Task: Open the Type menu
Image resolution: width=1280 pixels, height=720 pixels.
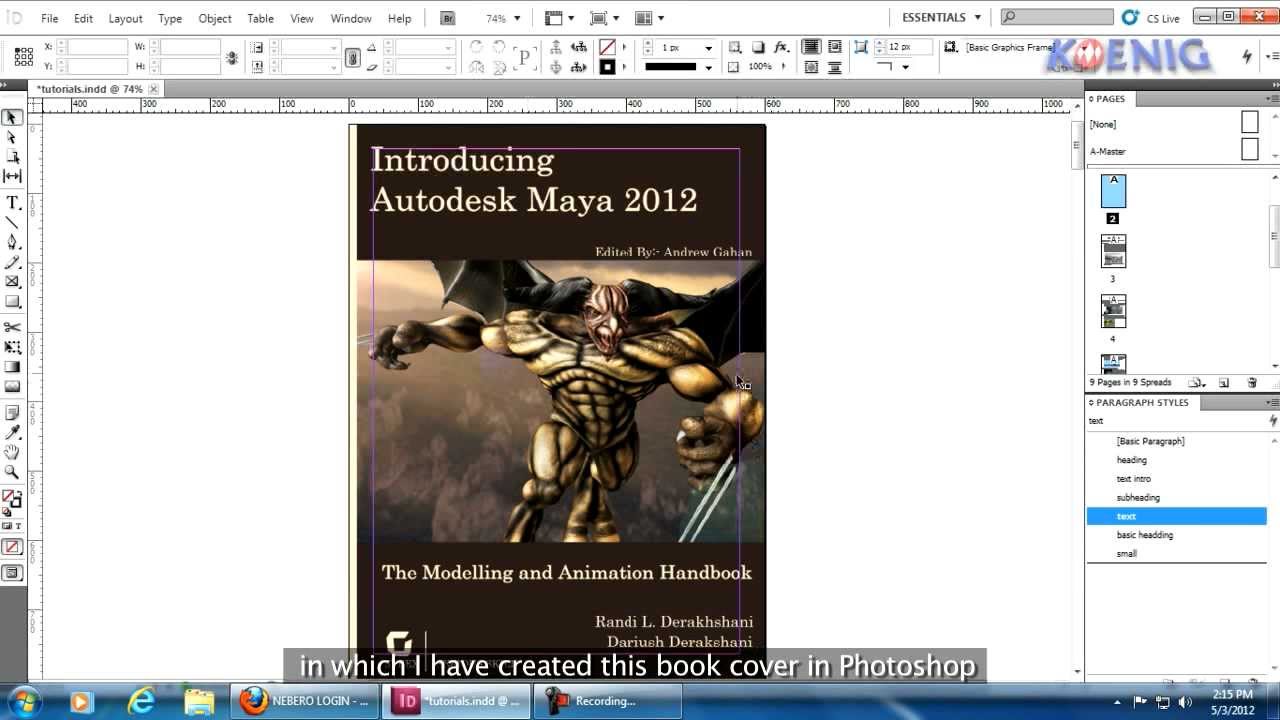Action: (170, 18)
